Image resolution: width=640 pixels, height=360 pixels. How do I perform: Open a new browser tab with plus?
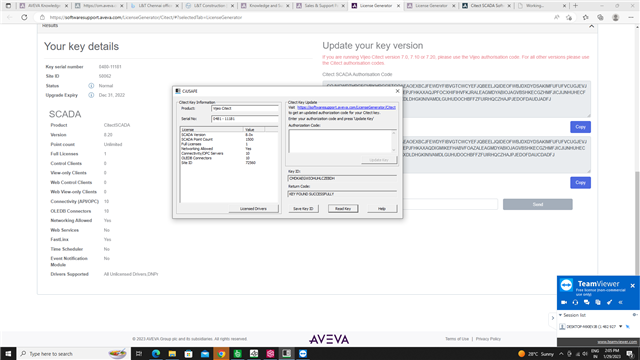pos(576,6)
